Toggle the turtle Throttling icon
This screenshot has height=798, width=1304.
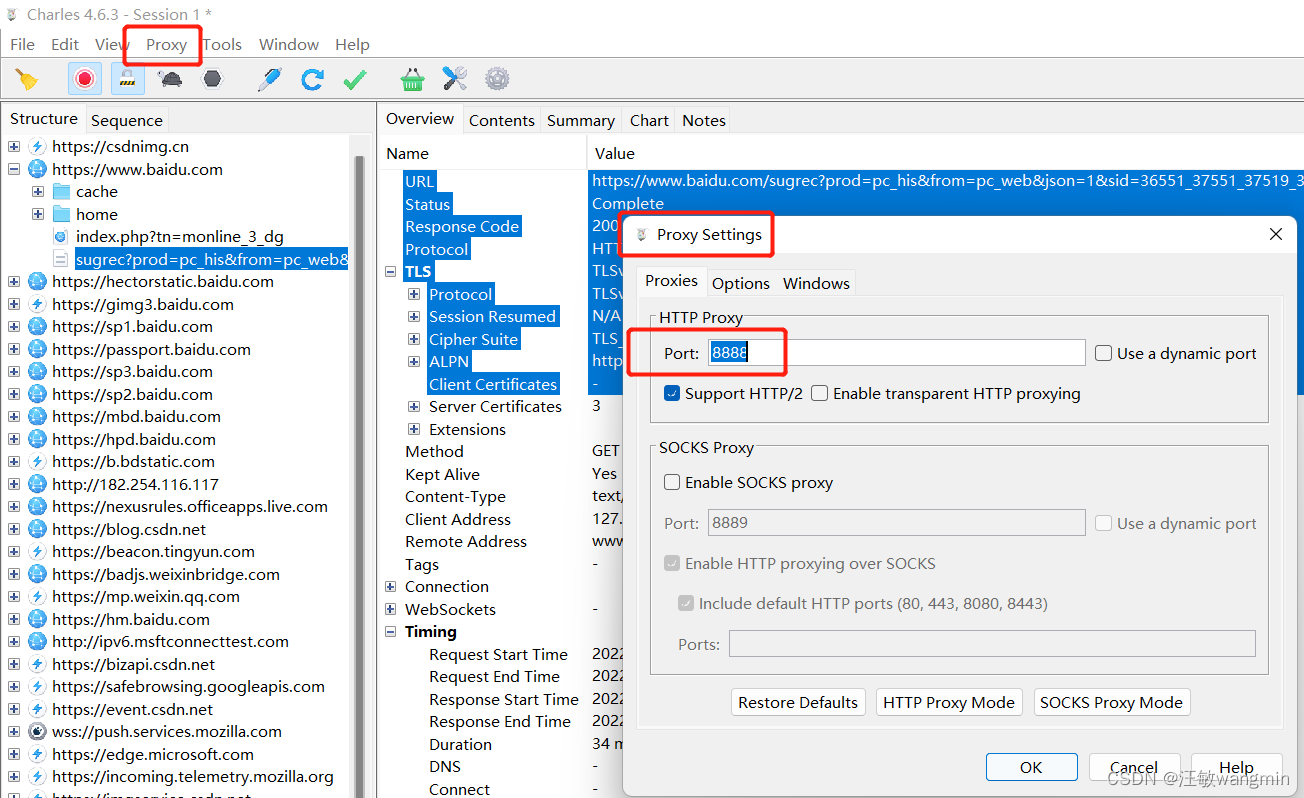pyautogui.click(x=170, y=79)
